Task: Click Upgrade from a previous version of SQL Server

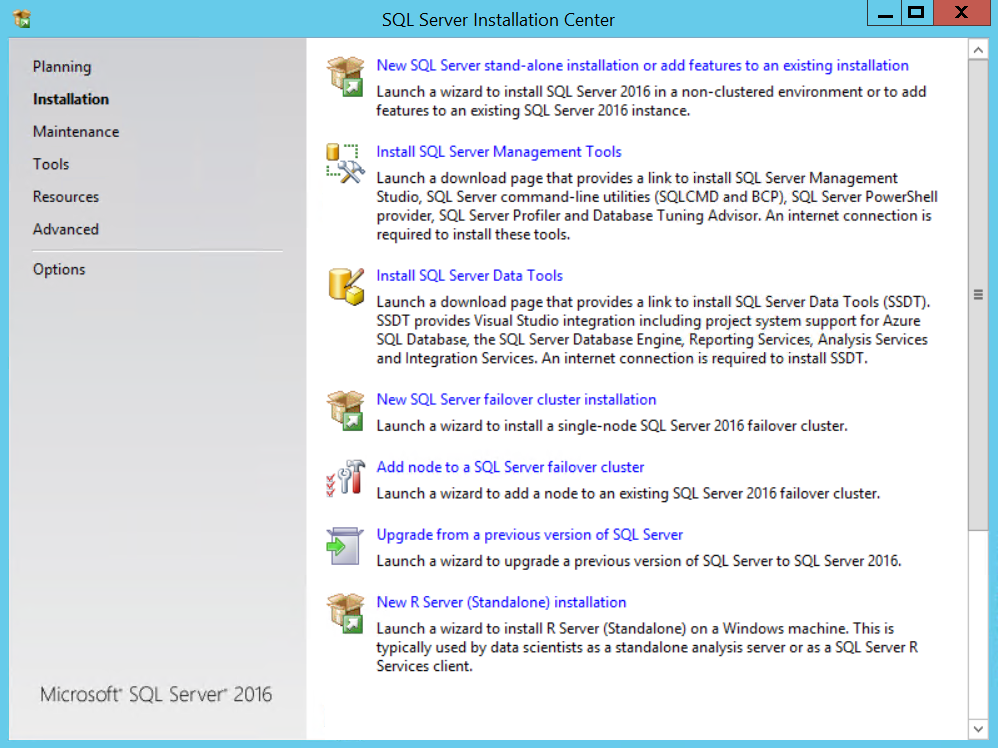Action: pyautogui.click(x=529, y=534)
